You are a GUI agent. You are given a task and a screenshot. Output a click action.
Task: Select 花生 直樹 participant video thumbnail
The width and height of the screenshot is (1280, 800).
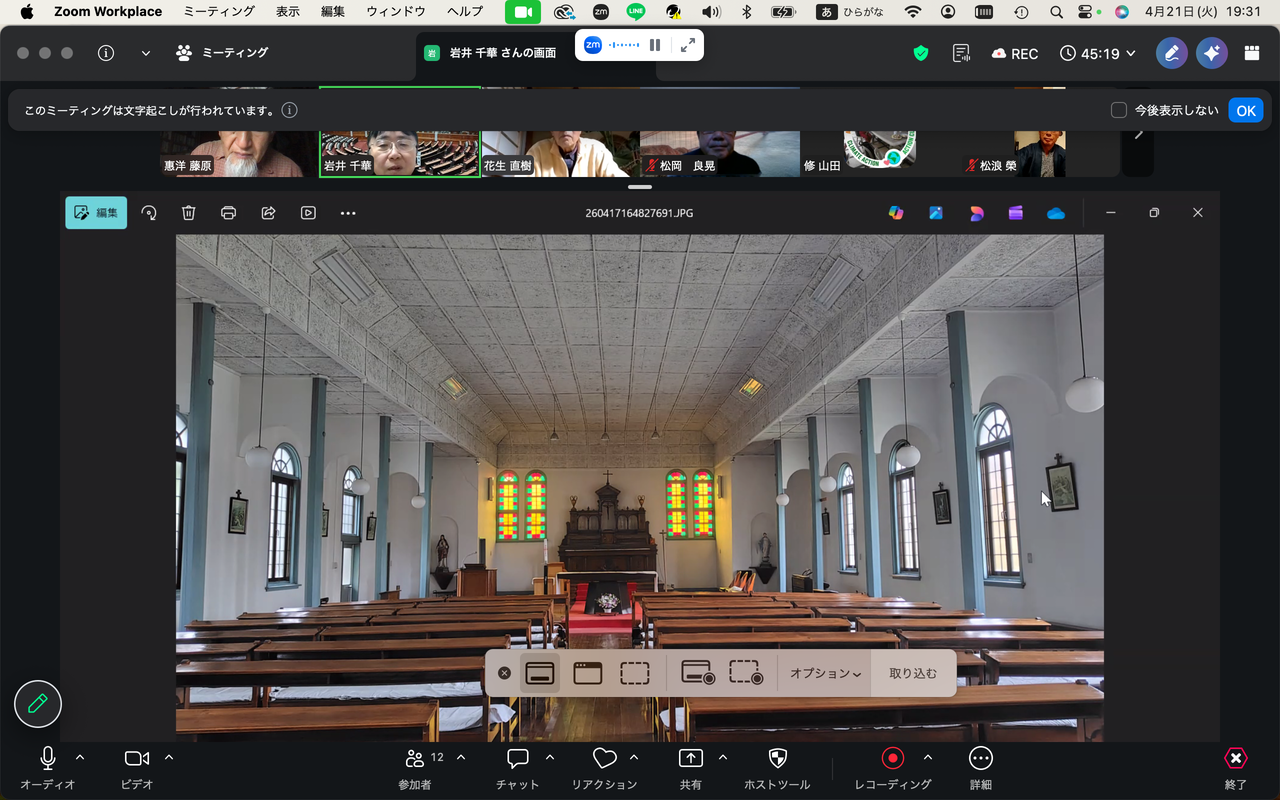(560, 153)
